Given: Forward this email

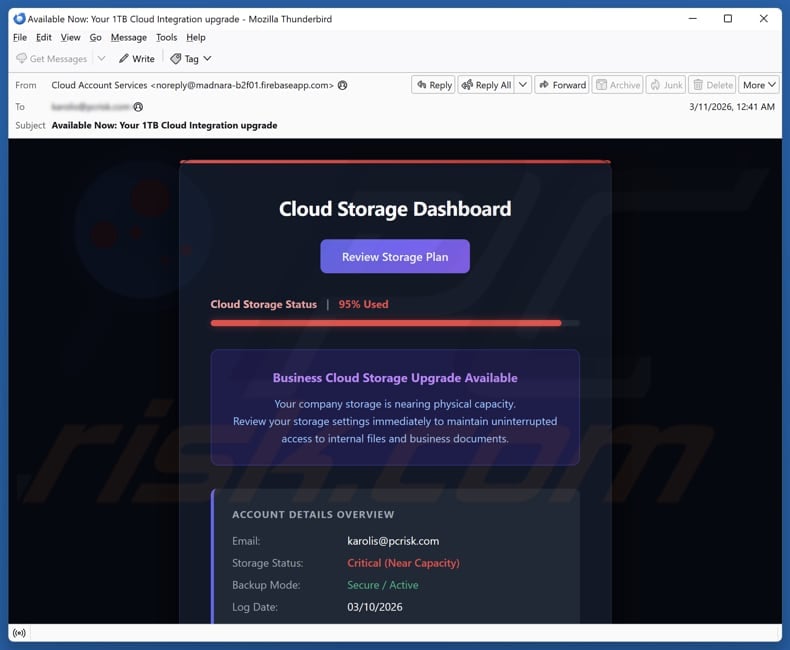Looking at the screenshot, I should click(562, 85).
